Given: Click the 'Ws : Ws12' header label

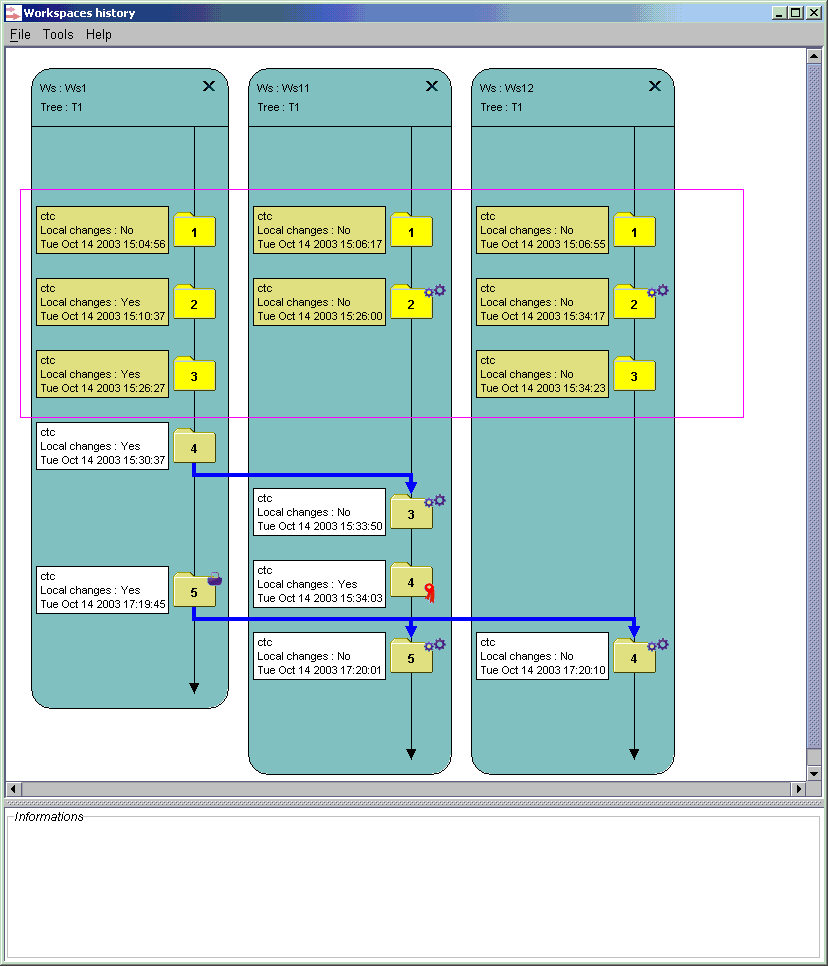Looking at the screenshot, I should (x=506, y=88).
